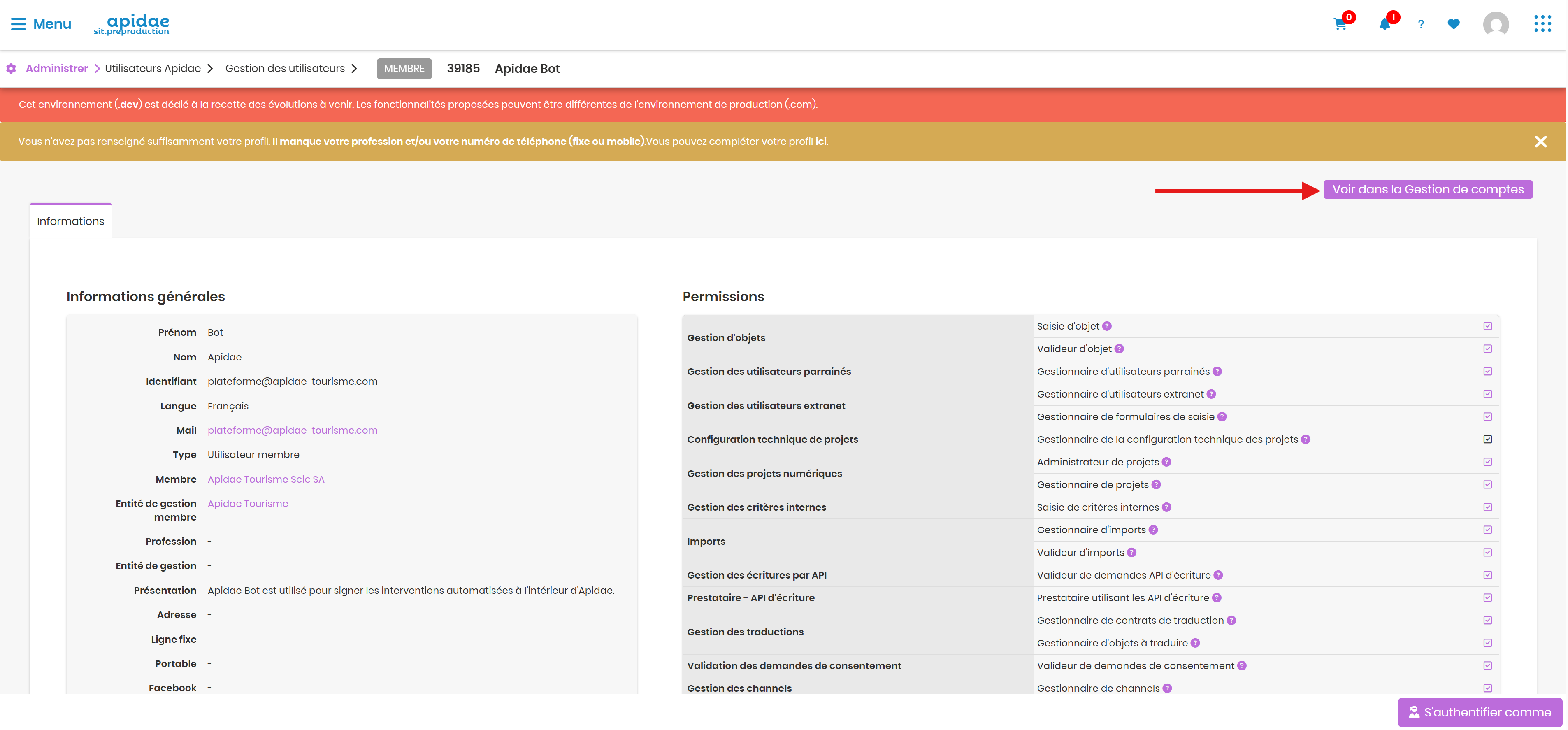Click help icon for Valideur de demandes de consentement
Image resolution: width=1568 pixels, height=730 pixels.
pyautogui.click(x=1243, y=666)
